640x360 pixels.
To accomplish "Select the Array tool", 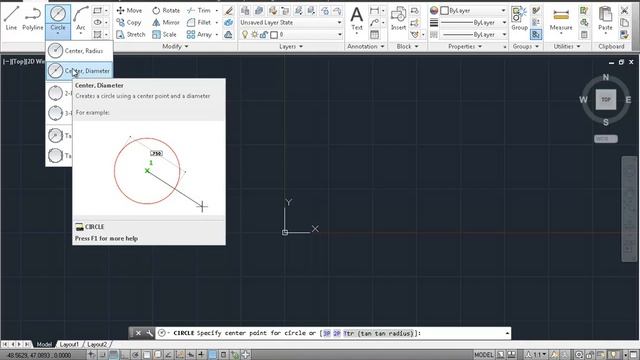I will pos(199,35).
